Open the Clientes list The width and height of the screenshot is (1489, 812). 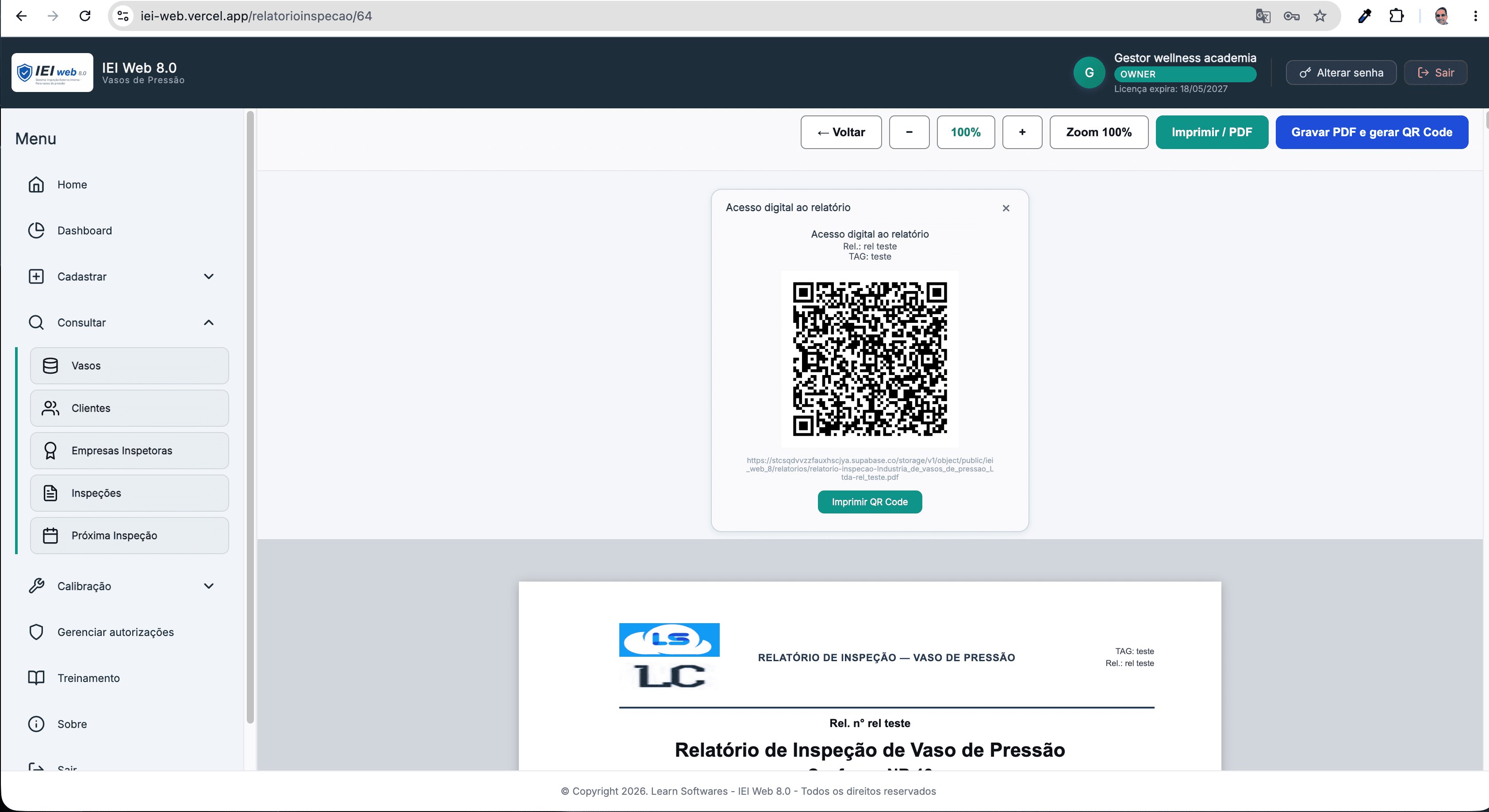click(130, 408)
